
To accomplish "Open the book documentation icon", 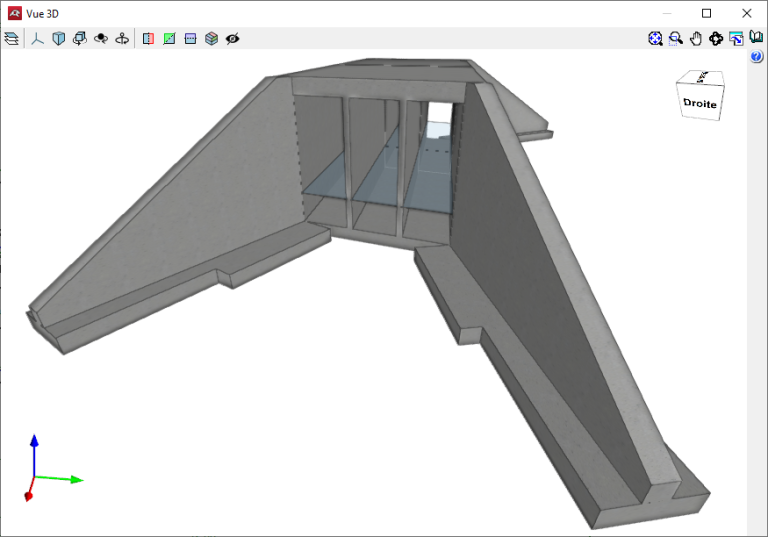I will click(756, 37).
